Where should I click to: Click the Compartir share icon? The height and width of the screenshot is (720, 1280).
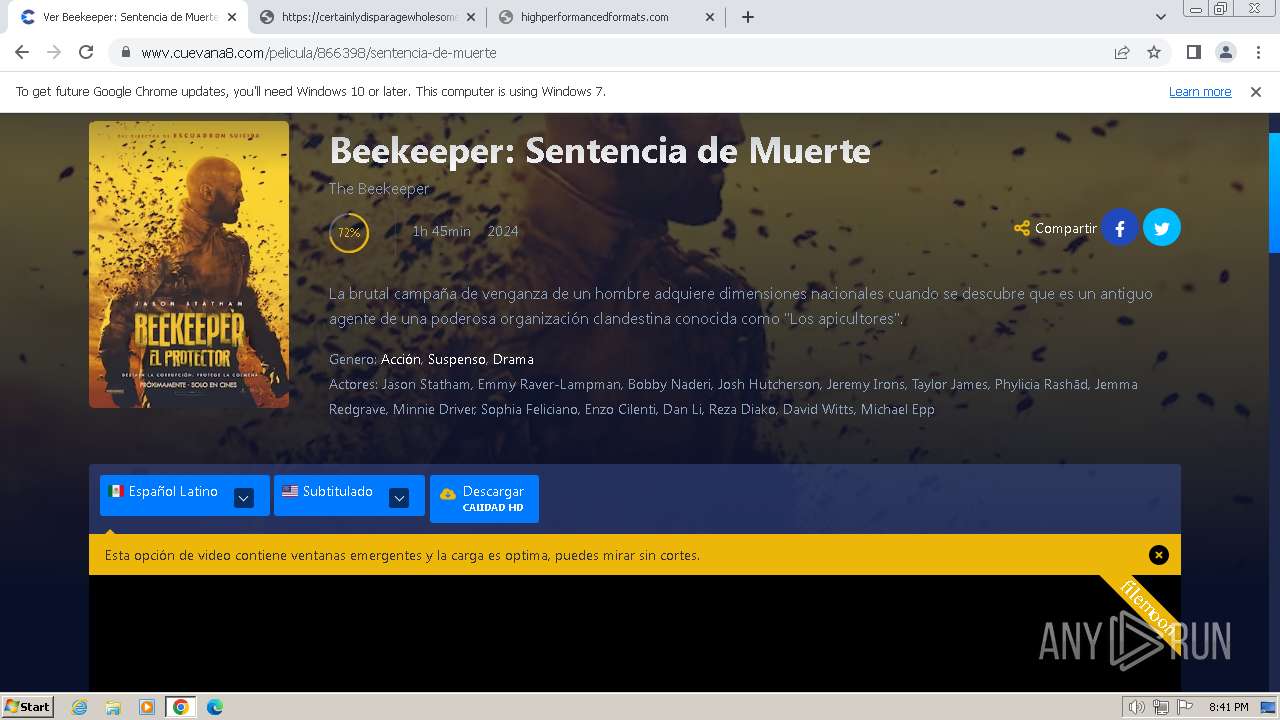pyautogui.click(x=1021, y=228)
